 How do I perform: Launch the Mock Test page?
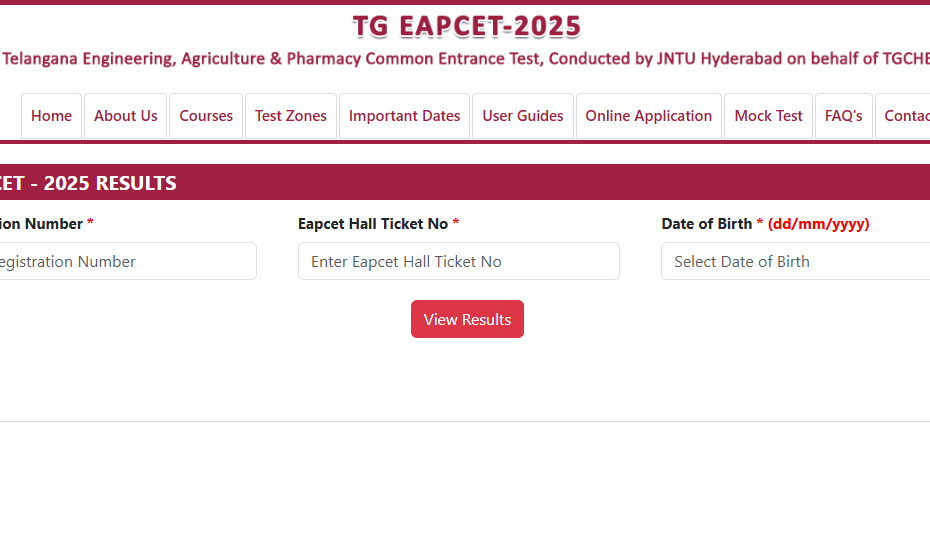click(x=768, y=116)
